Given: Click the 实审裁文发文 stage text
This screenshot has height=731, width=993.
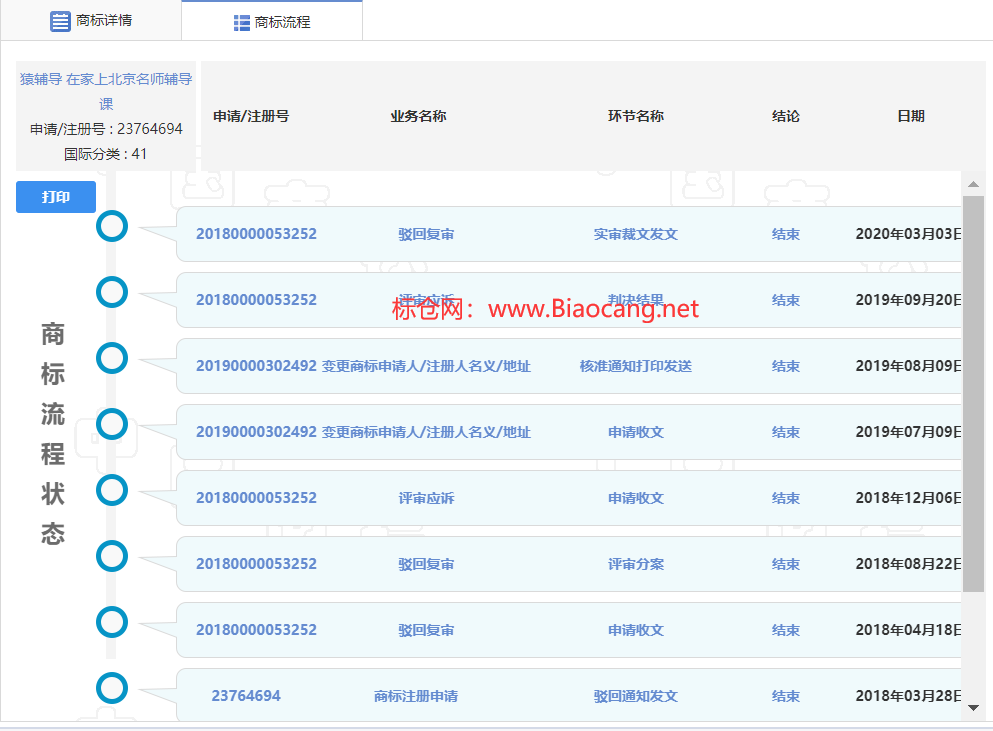Looking at the screenshot, I should pyautogui.click(x=636, y=234).
